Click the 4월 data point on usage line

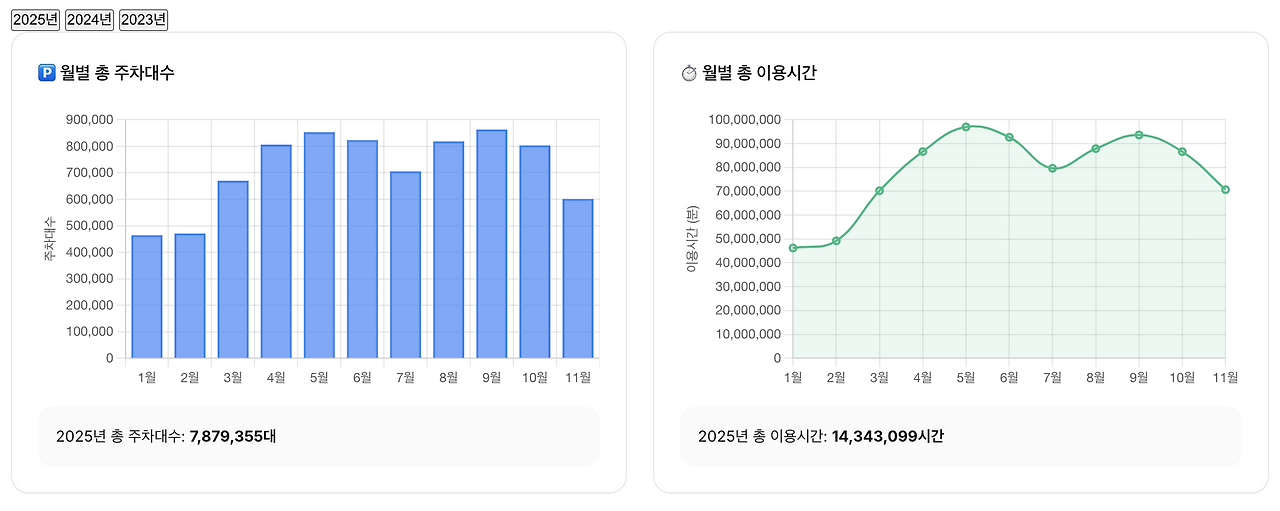pyautogui.click(x=923, y=151)
